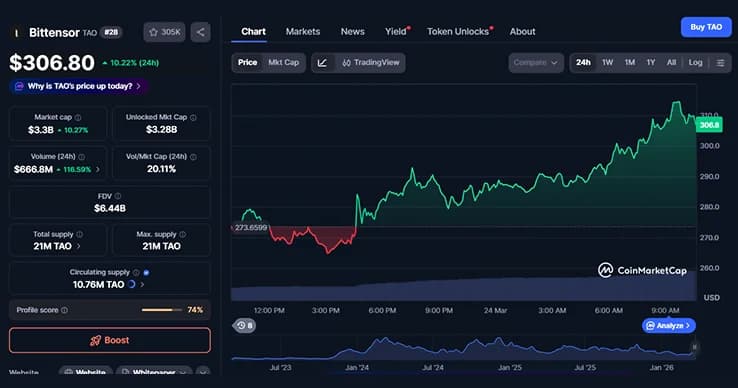
Task: Switch chart to TradingView
Action: pyautogui.click(x=370, y=63)
